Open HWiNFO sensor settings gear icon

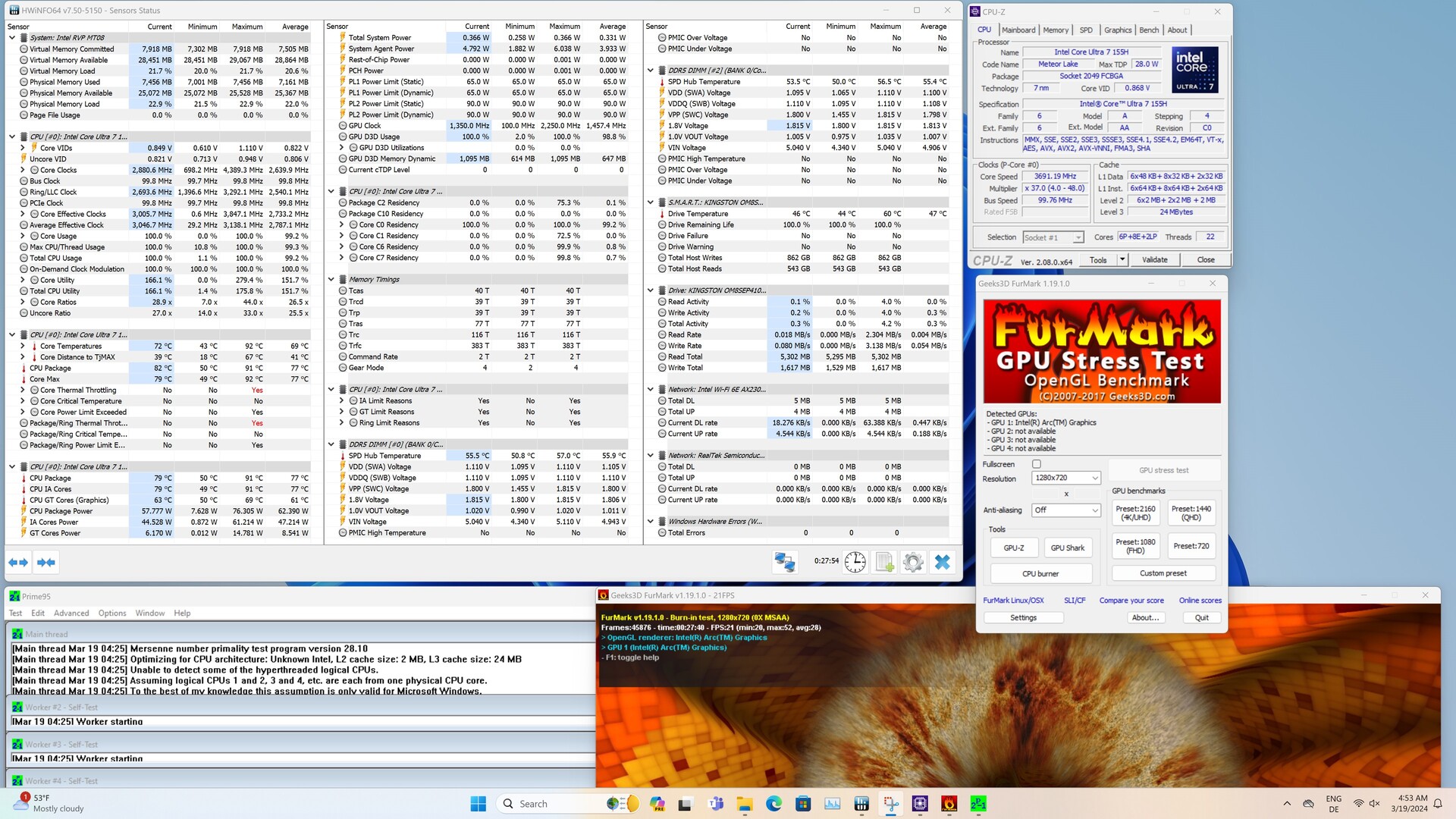[913, 562]
